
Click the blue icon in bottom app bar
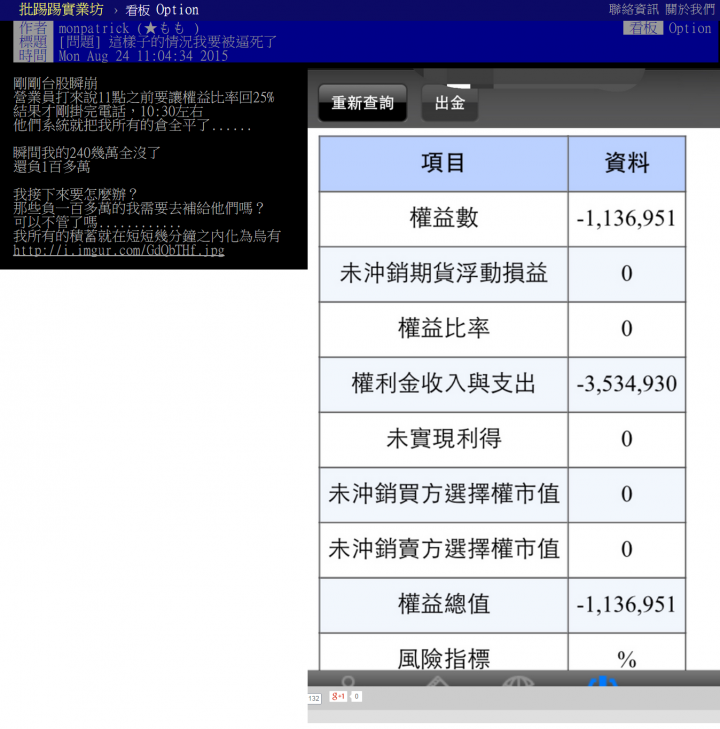click(x=602, y=681)
